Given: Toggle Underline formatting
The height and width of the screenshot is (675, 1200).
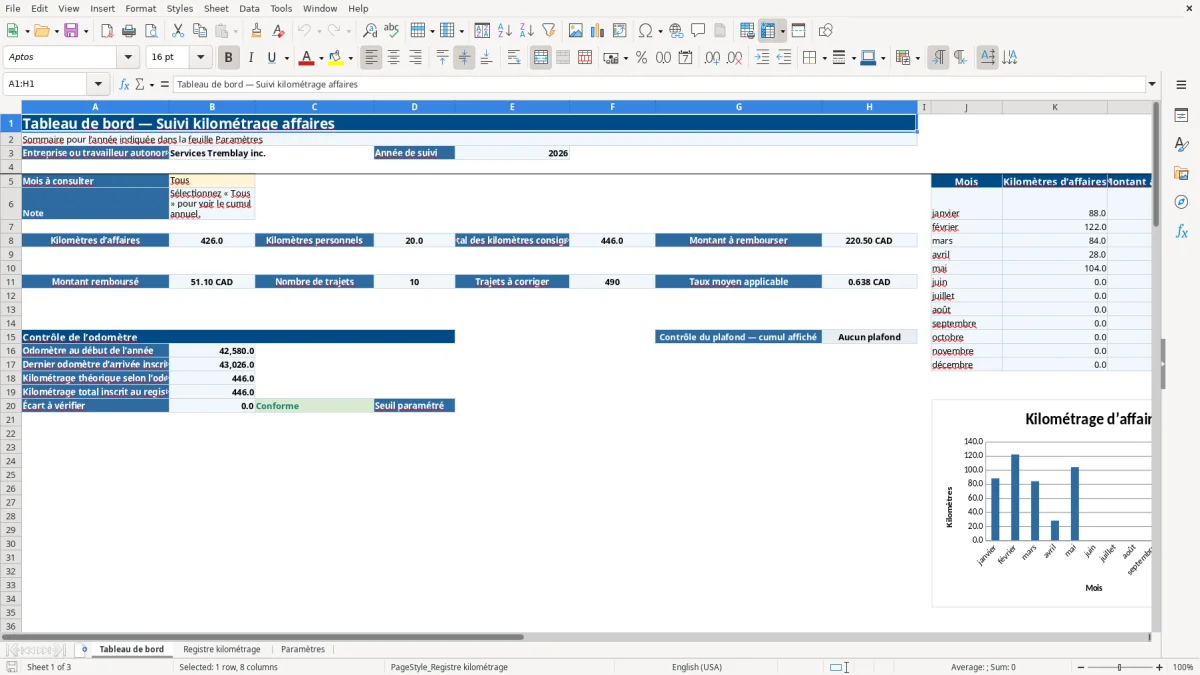Looking at the screenshot, I should tap(271, 58).
